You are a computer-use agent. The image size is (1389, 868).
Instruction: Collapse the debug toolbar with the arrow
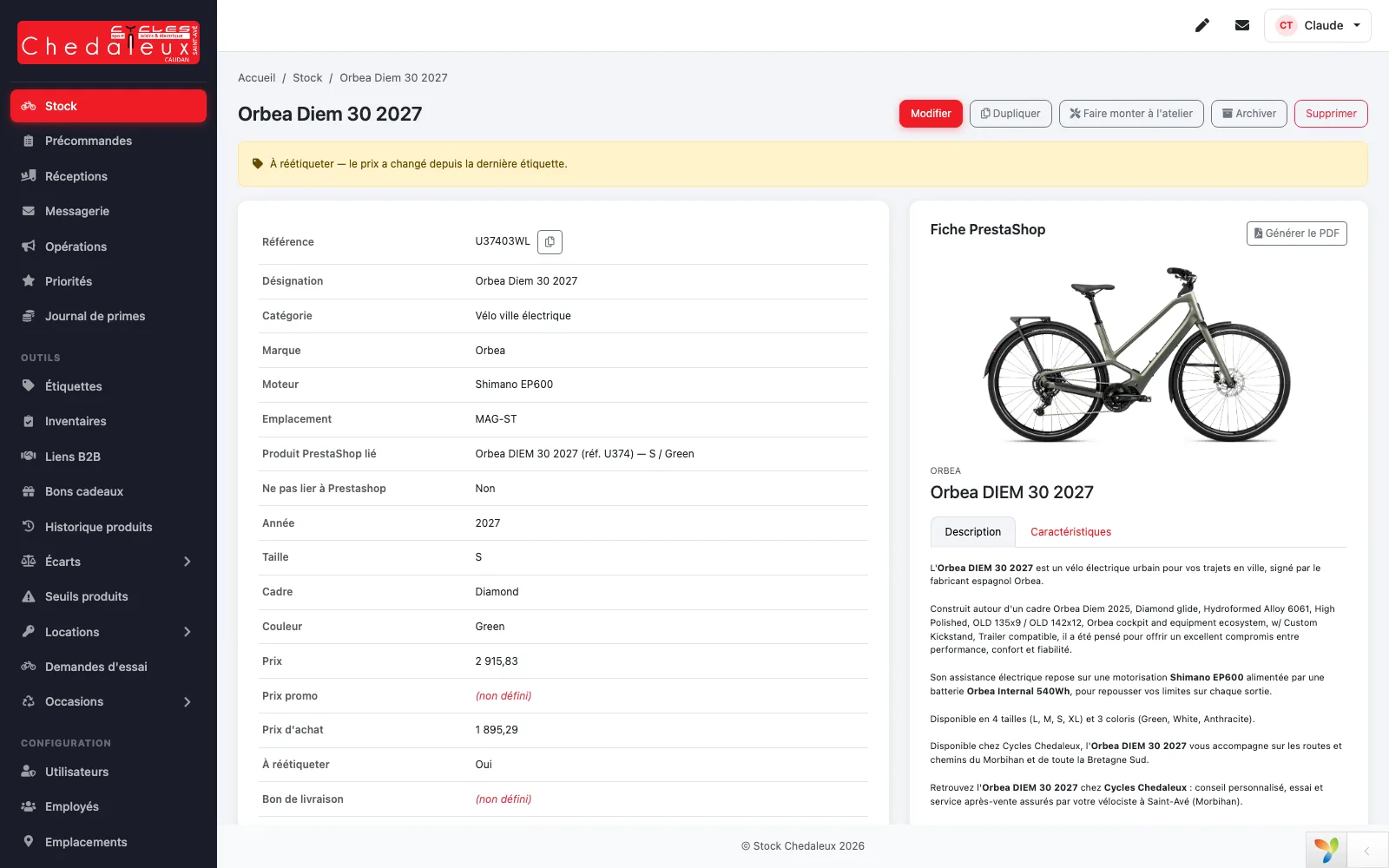coord(1367,851)
